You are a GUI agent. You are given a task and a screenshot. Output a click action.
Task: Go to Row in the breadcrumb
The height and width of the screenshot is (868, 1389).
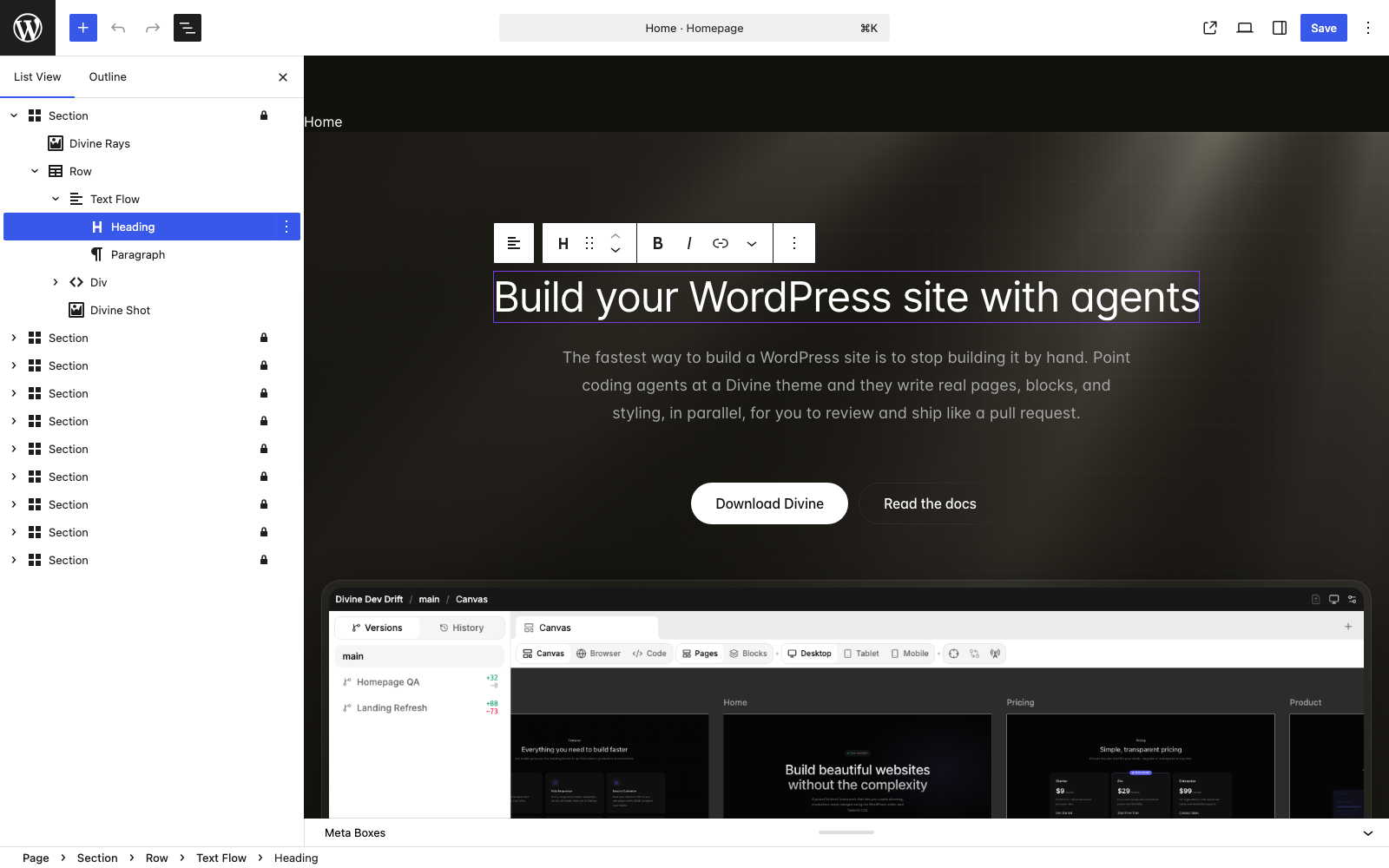tap(157, 858)
